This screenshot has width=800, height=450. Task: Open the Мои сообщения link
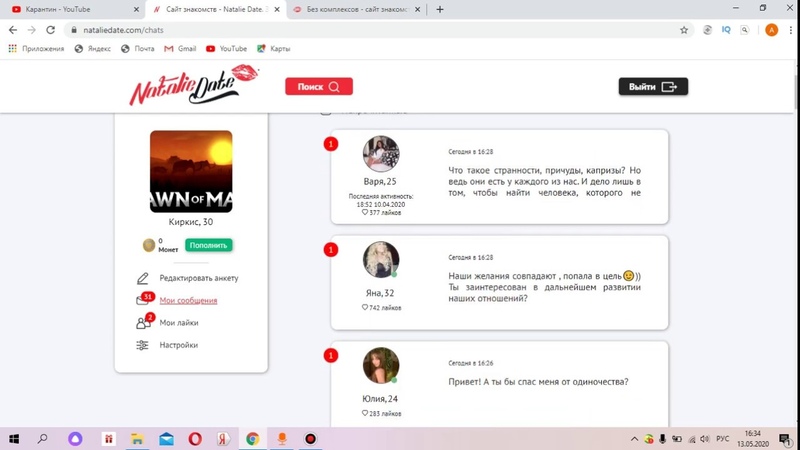pyautogui.click(x=188, y=300)
